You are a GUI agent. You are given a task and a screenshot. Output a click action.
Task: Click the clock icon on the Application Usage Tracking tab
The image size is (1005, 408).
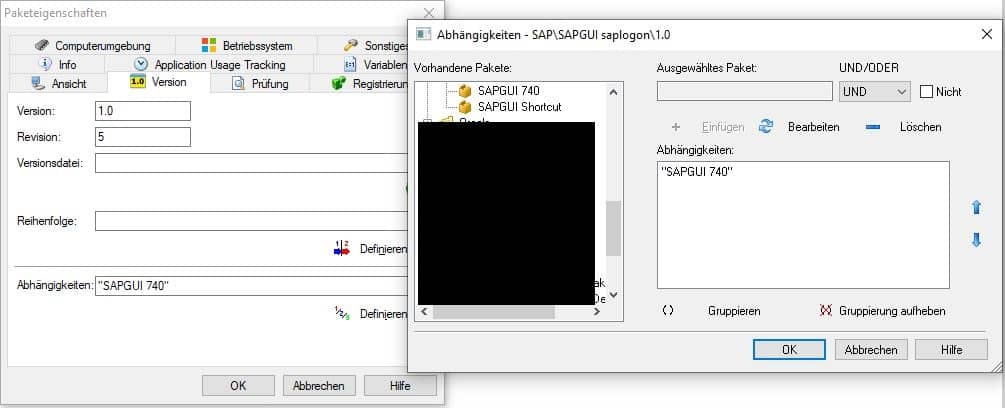[141, 64]
